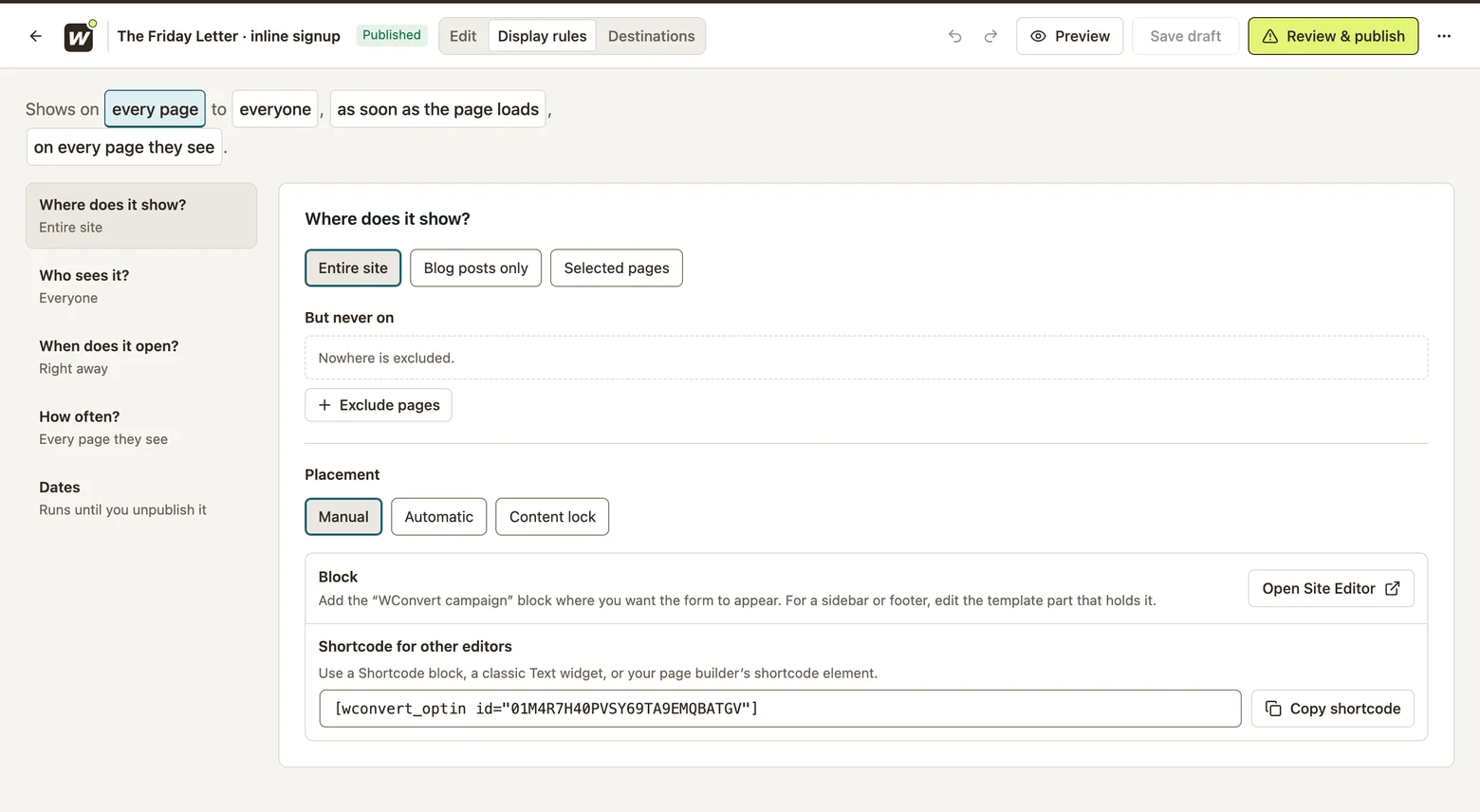Viewport: 1480px width, 812px height.
Task: Open the 'How often?' section
Action: tap(141, 428)
